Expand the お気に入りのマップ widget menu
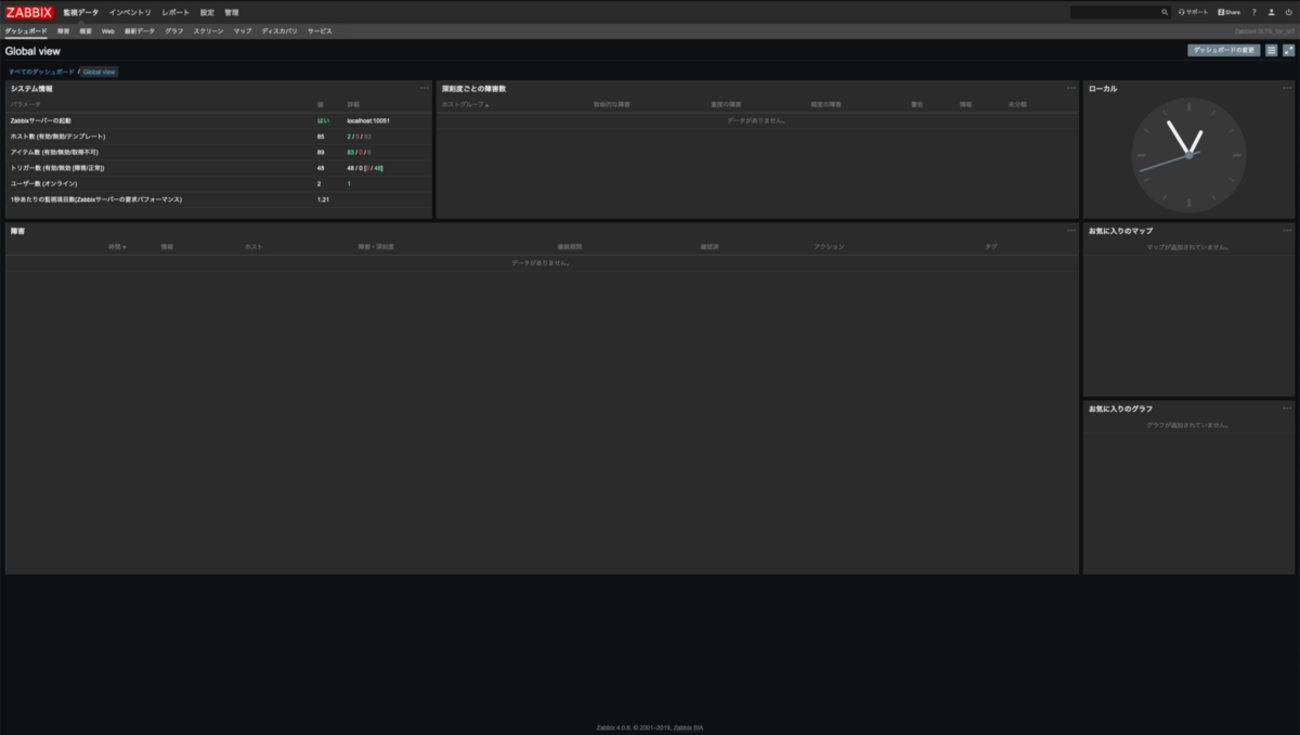 point(1287,230)
